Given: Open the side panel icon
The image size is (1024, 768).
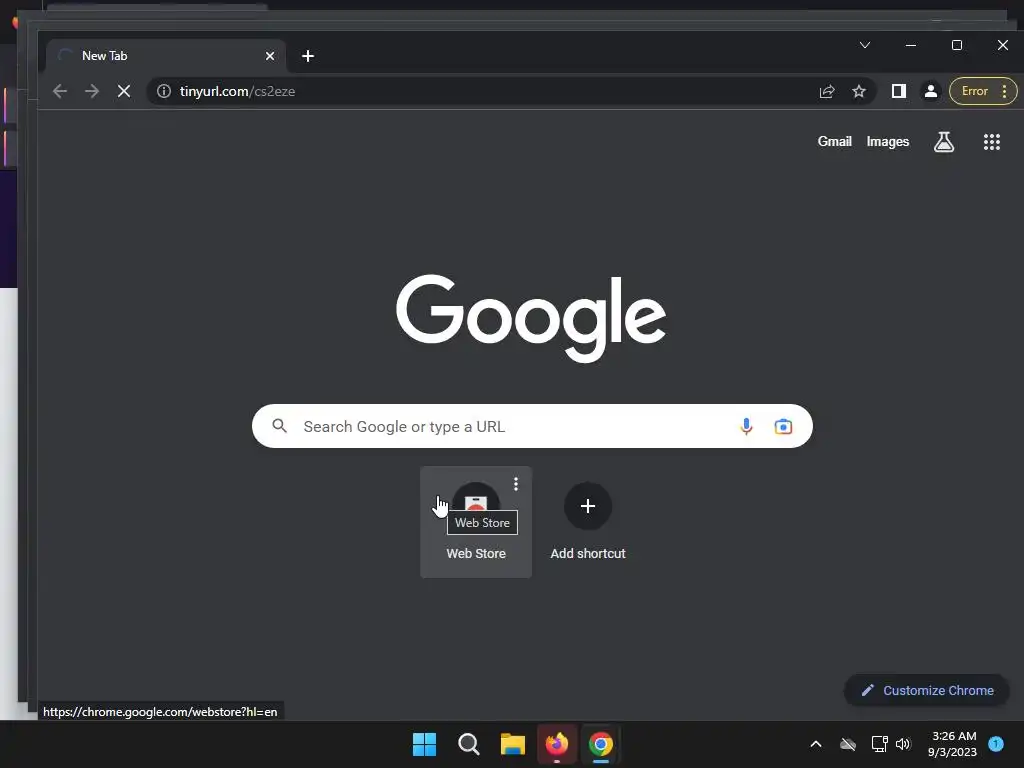Looking at the screenshot, I should (899, 91).
